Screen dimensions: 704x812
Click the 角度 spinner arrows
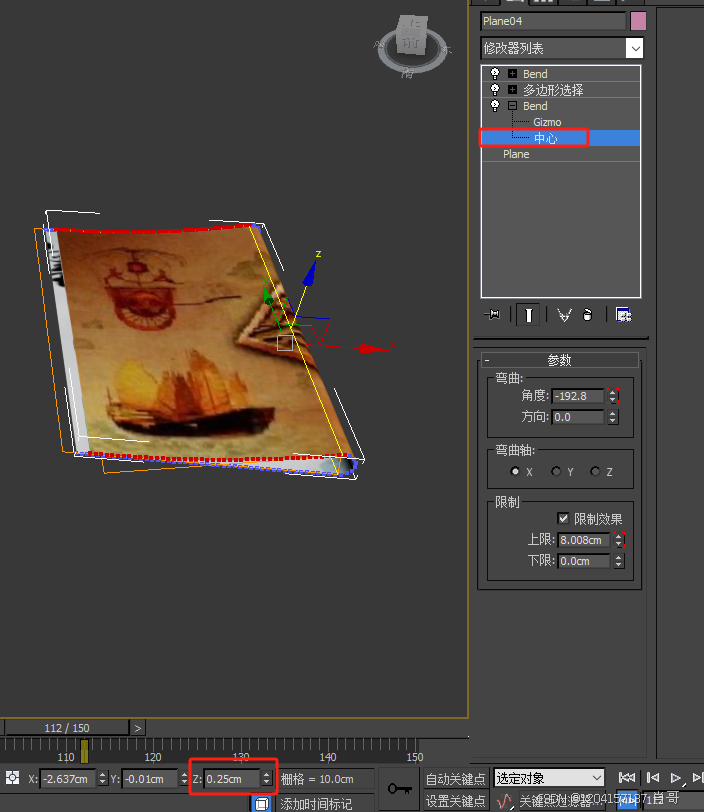click(x=613, y=396)
